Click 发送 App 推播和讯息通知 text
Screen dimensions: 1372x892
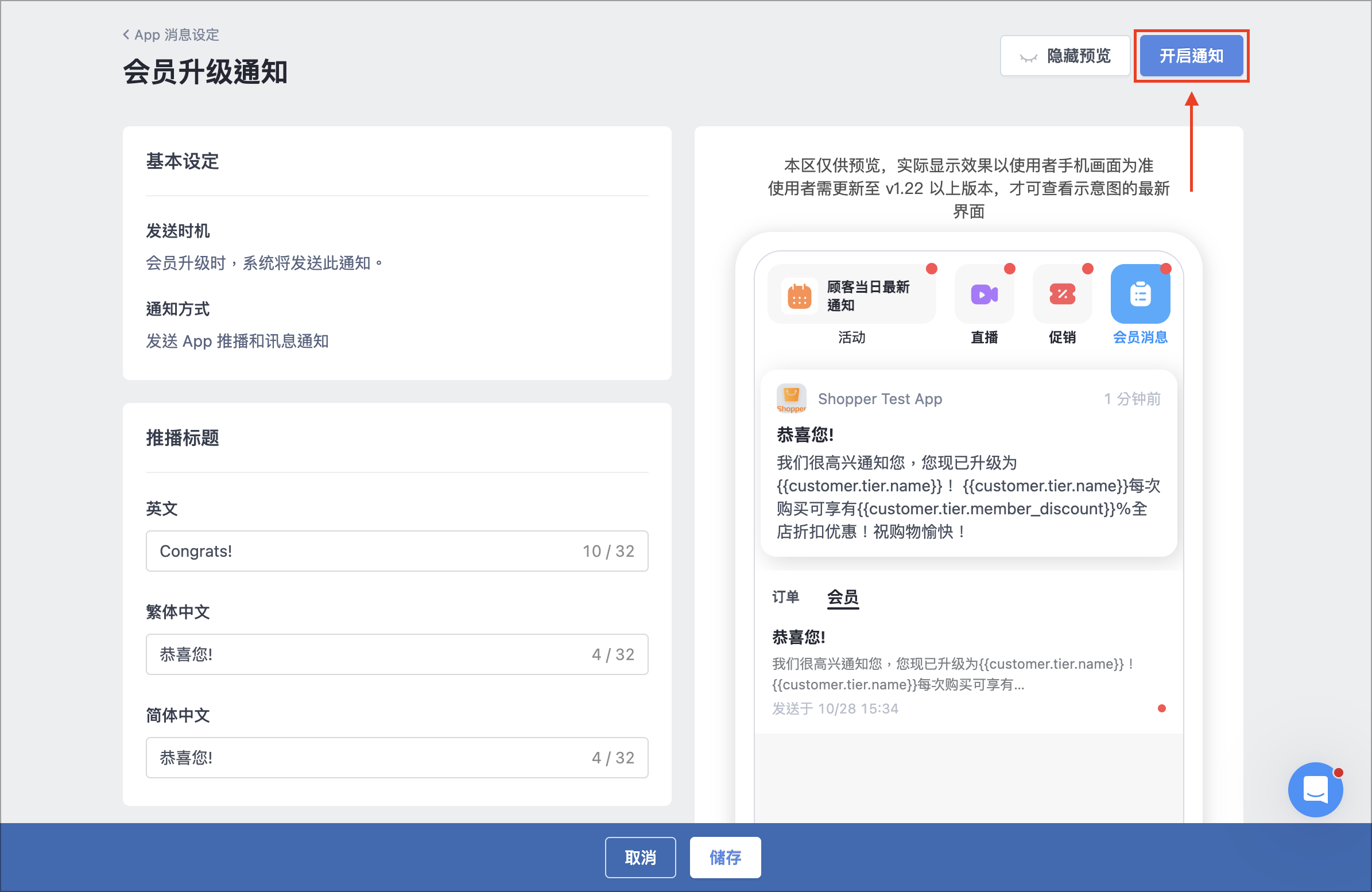(237, 342)
